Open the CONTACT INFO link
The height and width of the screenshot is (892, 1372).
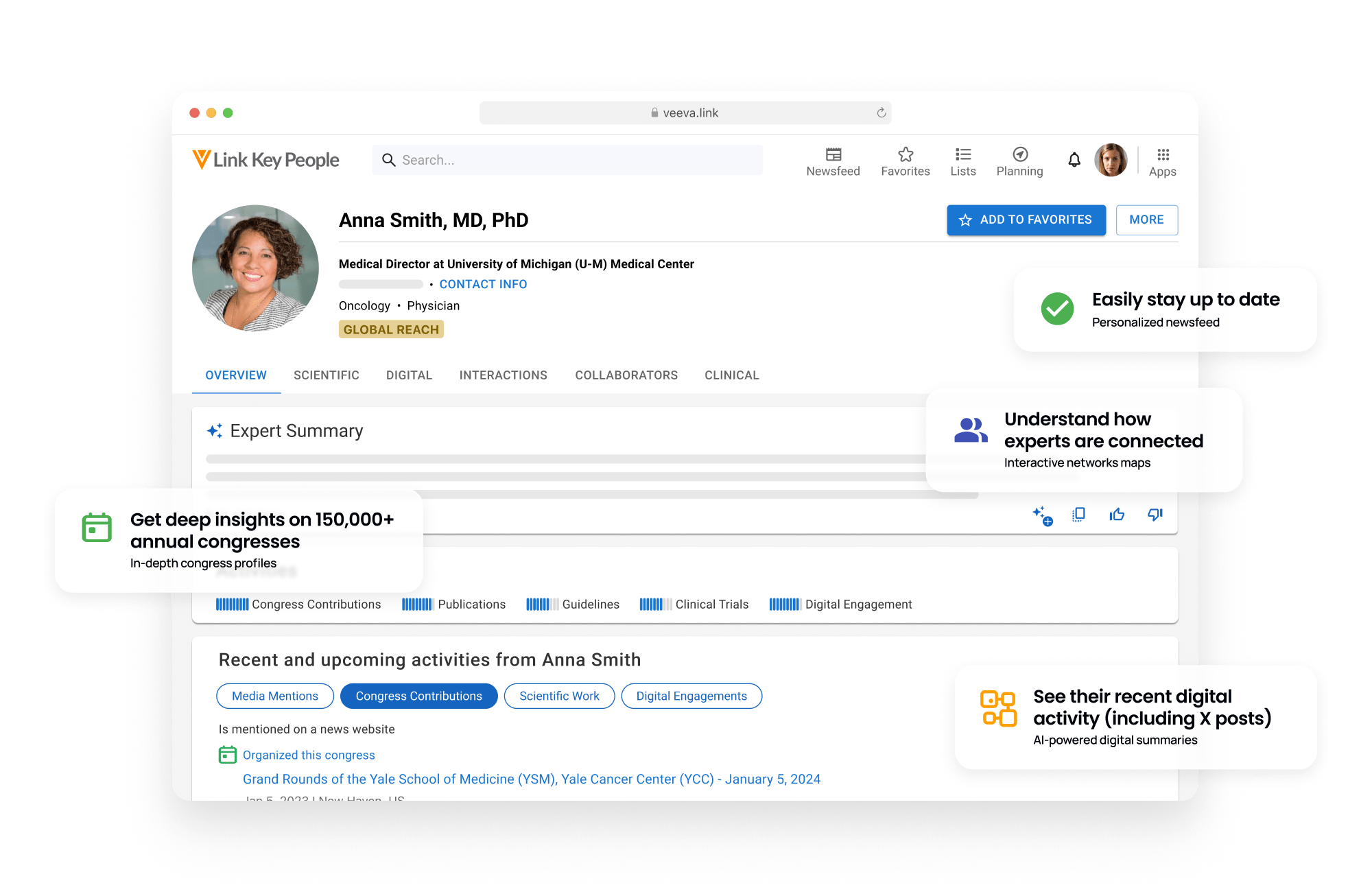click(x=483, y=284)
